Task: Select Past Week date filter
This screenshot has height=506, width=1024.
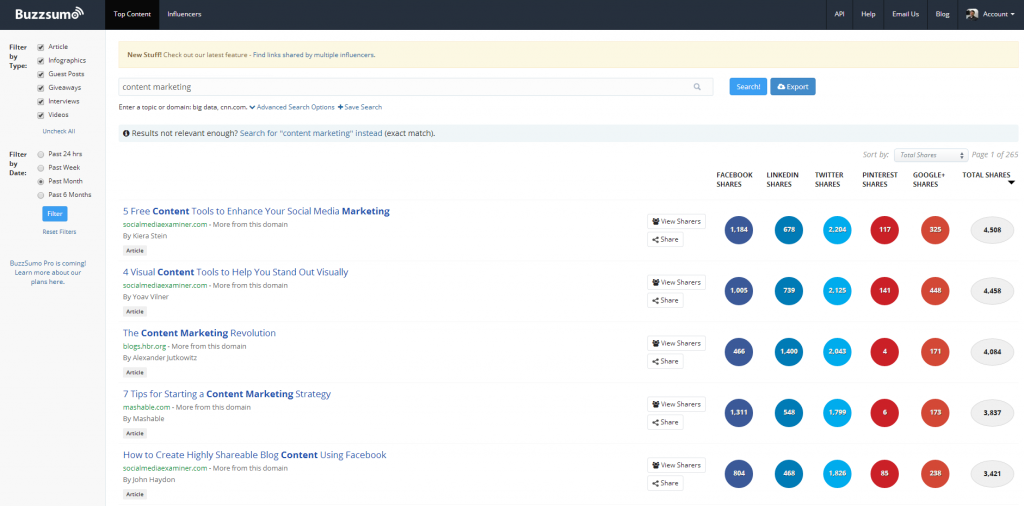Action: 41,168
